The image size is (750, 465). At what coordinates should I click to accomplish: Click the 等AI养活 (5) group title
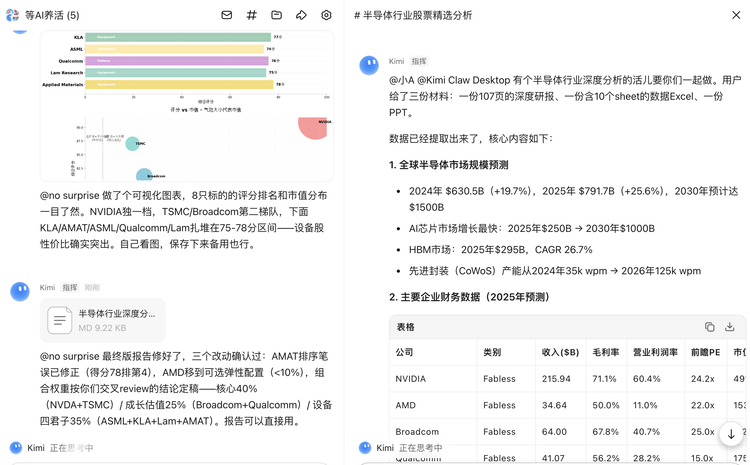pyautogui.click(x=52, y=16)
